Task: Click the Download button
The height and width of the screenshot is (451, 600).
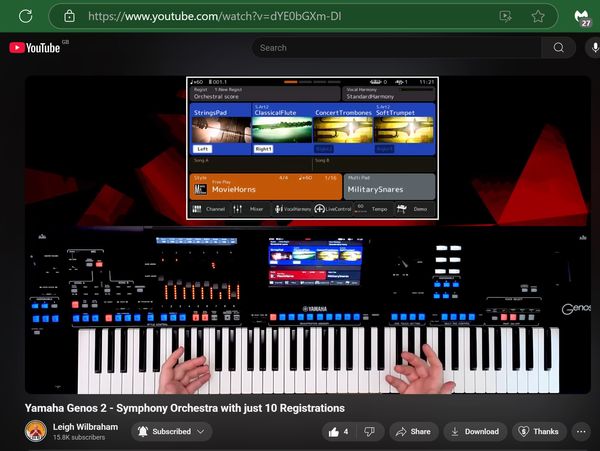Action: (x=475, y=431)
